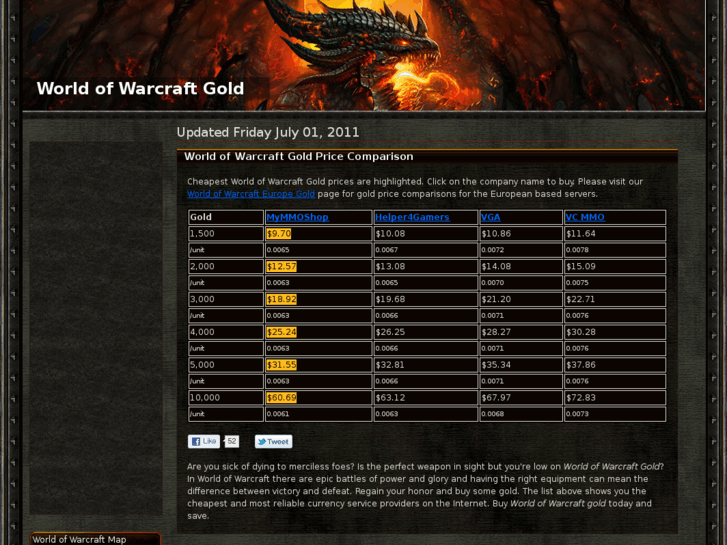Open the MyMMOShop vendor link
This screenshot has width=727, height=545.
(297, 217)
